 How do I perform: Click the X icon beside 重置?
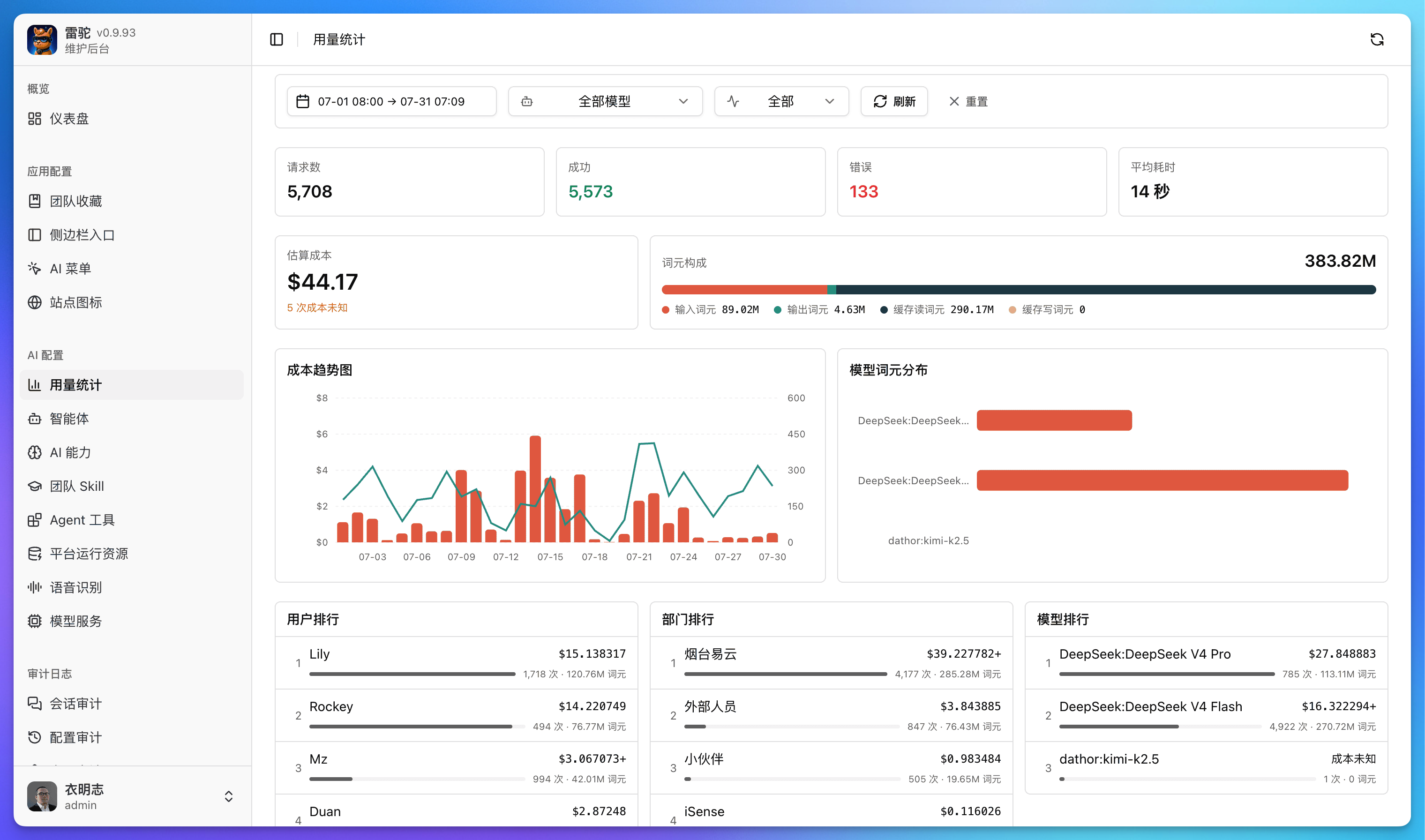pos(954,101)
